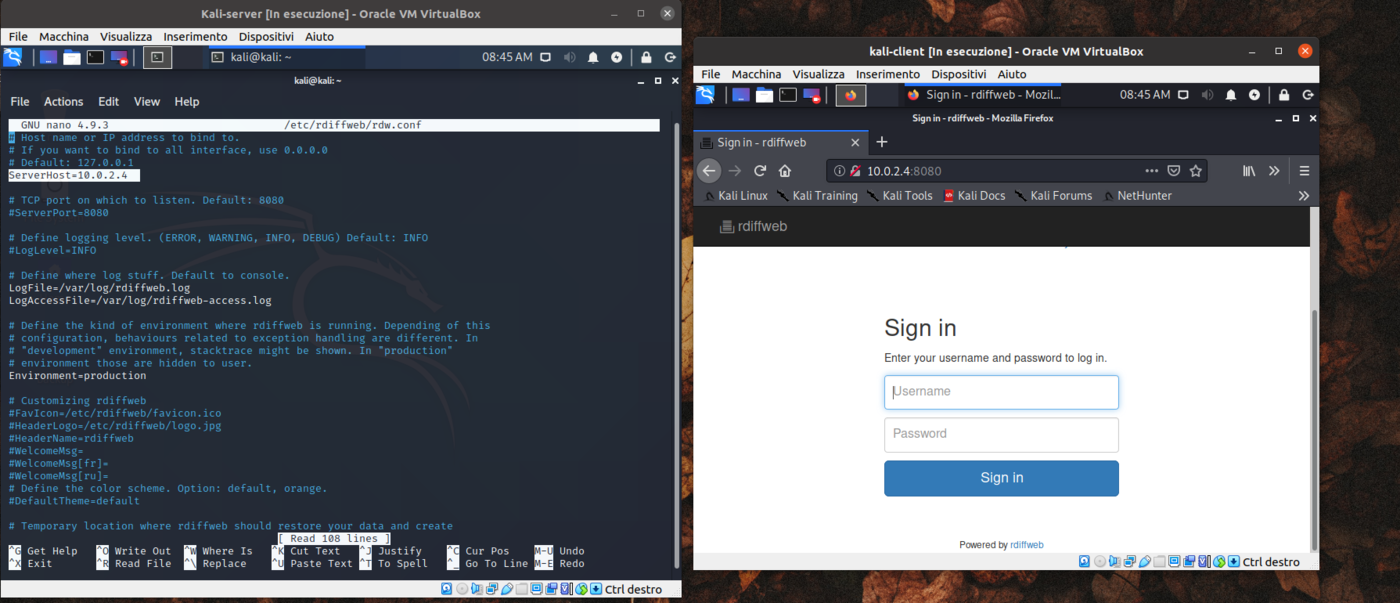Open the site information padlock icon

[854, 171]
